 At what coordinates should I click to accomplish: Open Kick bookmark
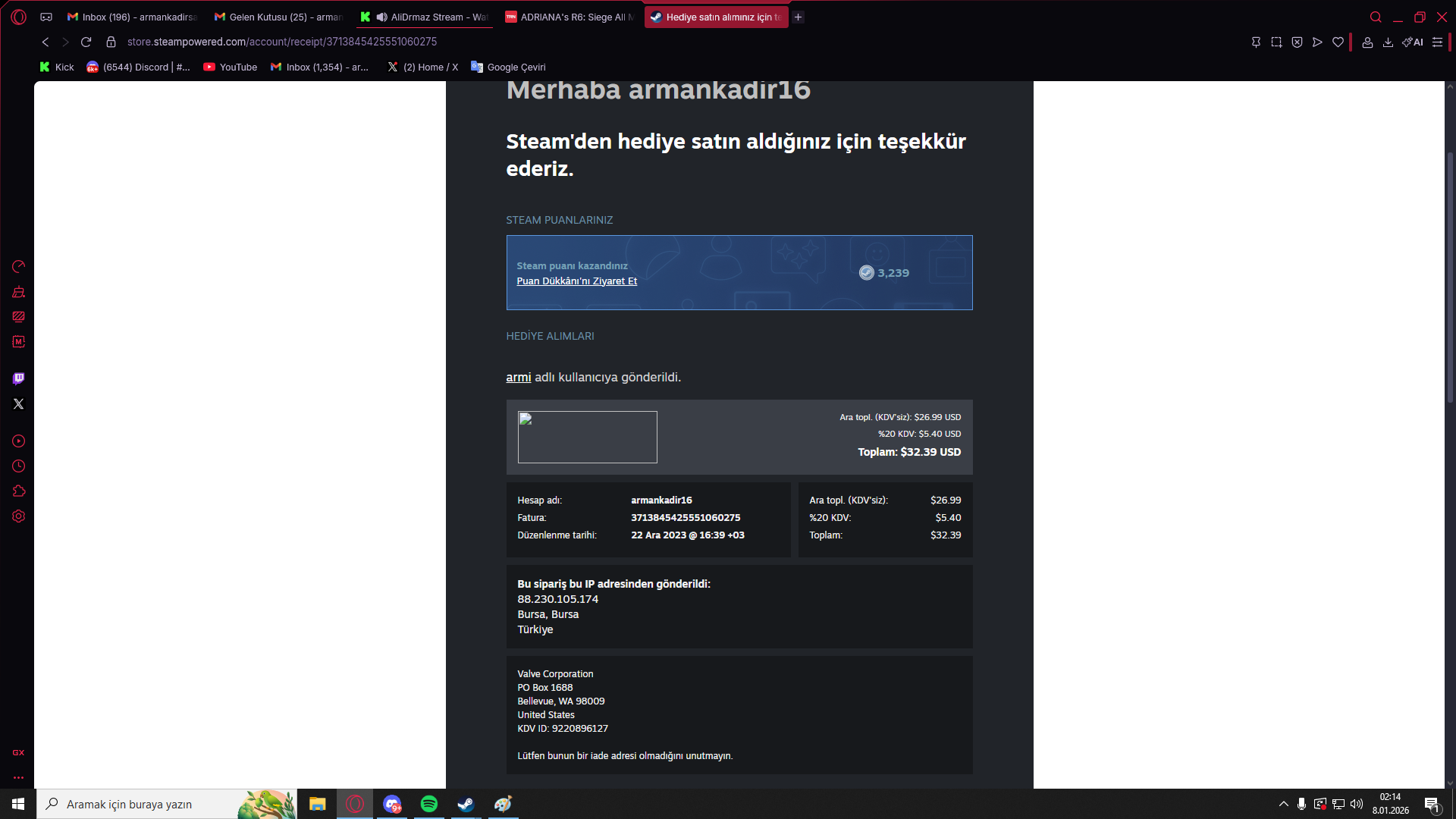coord(57,67)
